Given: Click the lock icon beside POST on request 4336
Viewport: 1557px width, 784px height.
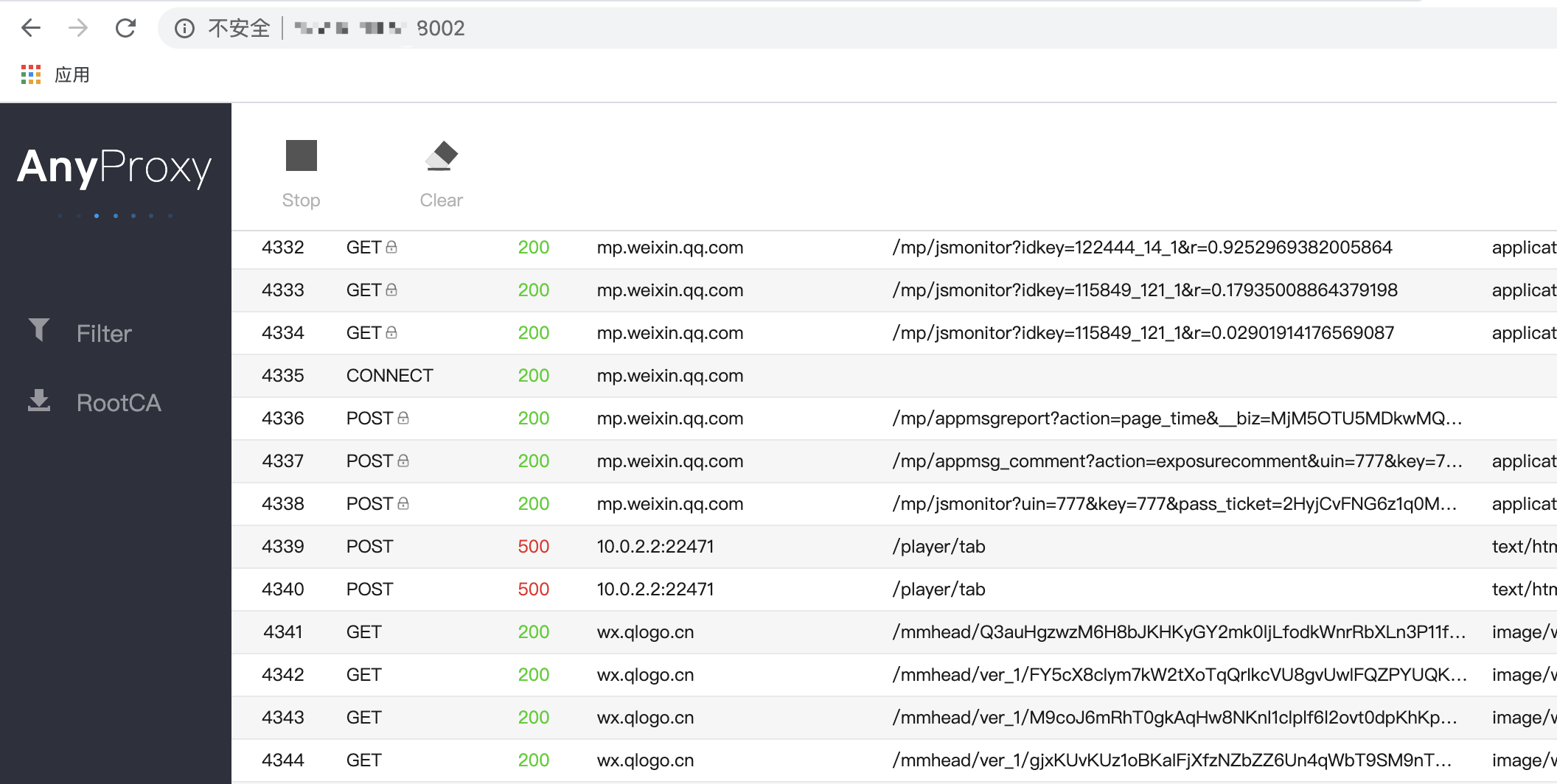Looking at the screenshot, I should coord(403,417).
